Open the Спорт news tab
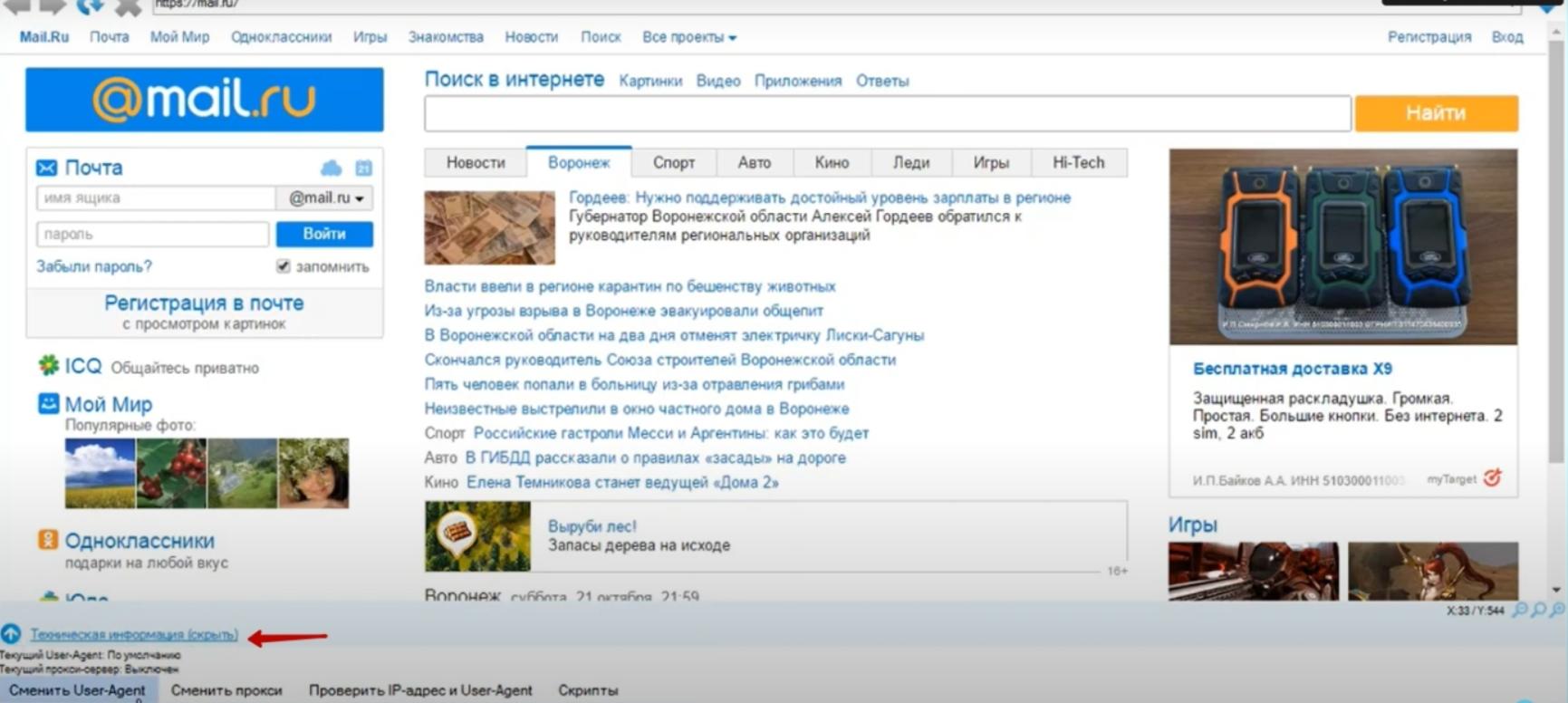 (x=674, y=163)
